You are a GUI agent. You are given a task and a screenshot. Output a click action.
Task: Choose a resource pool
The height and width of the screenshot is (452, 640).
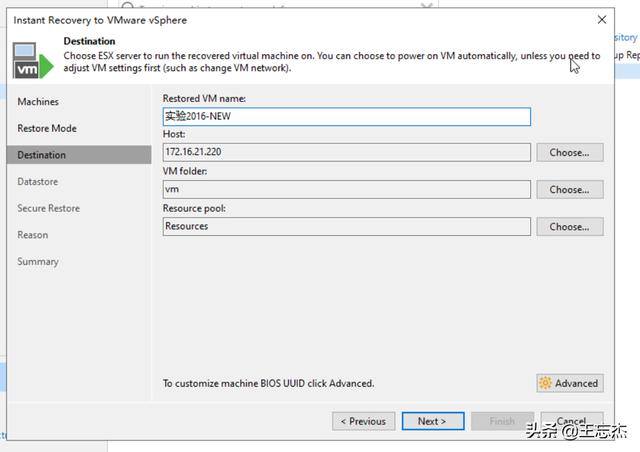click(x=570, y=227)
